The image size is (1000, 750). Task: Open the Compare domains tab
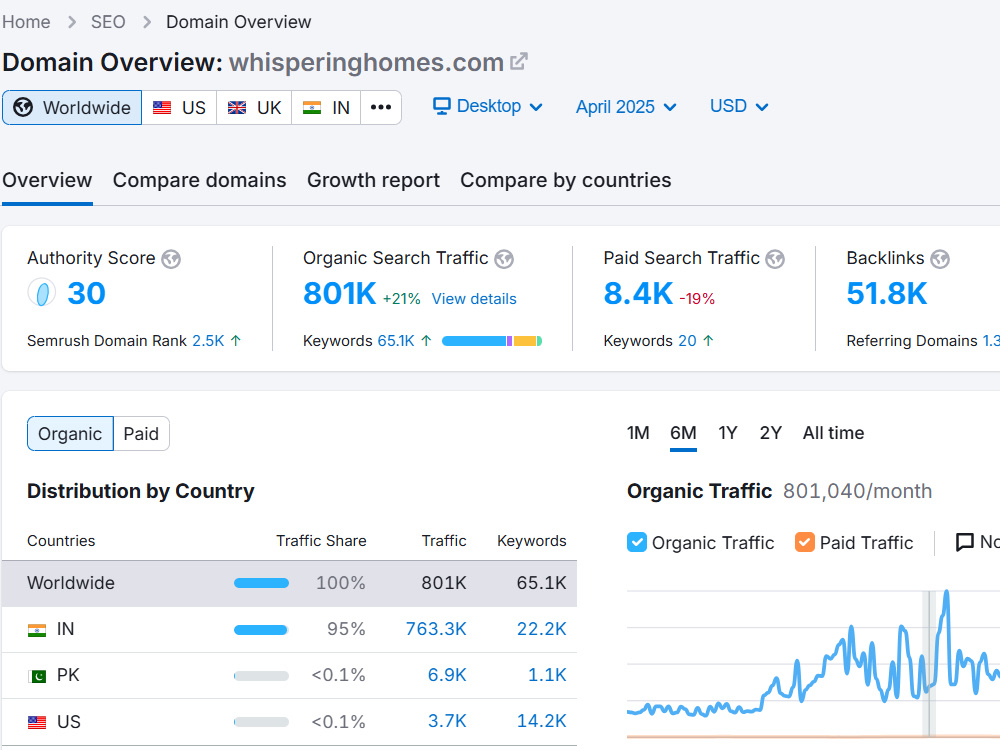(x=200, y=180)
